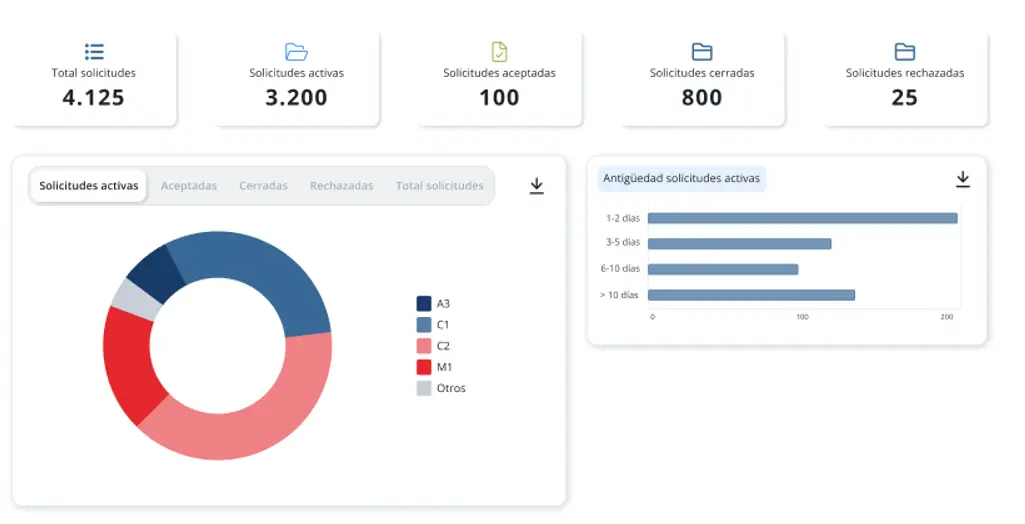Click the list icon above Total solicitudes
Viewport: 1025px width, 524px height.
click(x=94, y=52)
